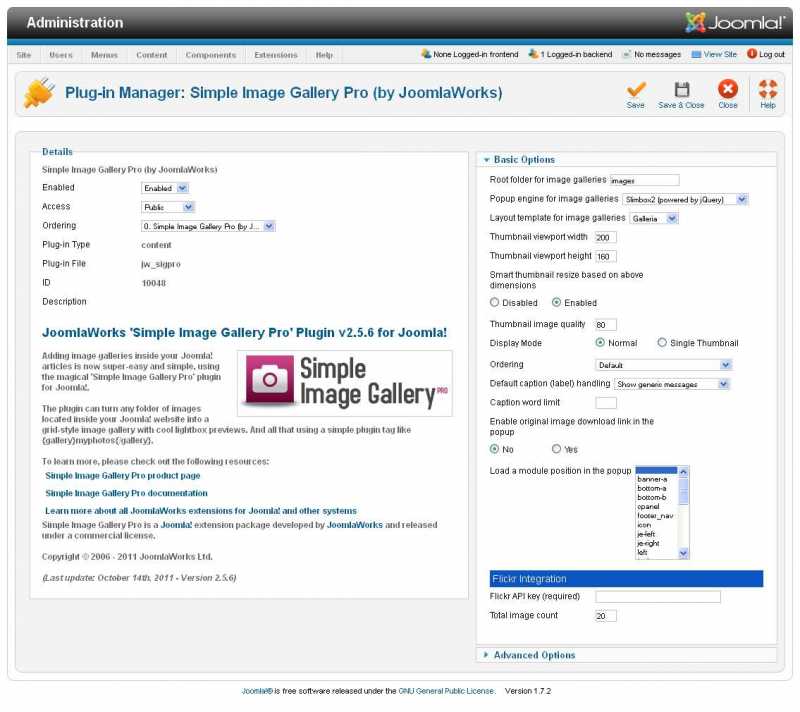Open Simple Image Gallery Pro product page link

[x=122, y=475]
